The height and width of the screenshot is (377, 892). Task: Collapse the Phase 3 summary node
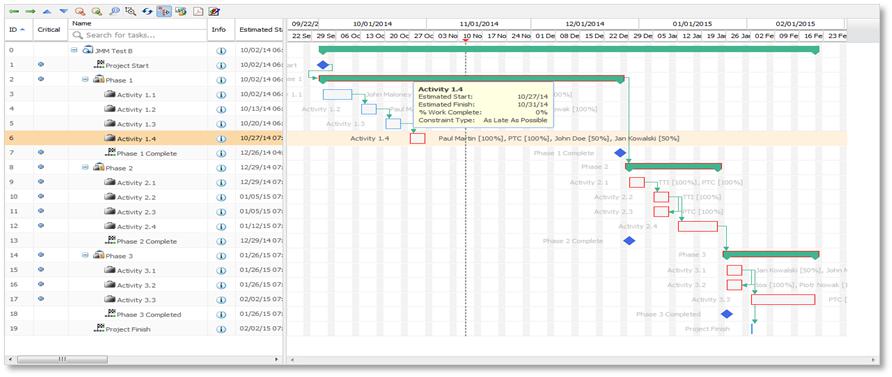(85, 255)
